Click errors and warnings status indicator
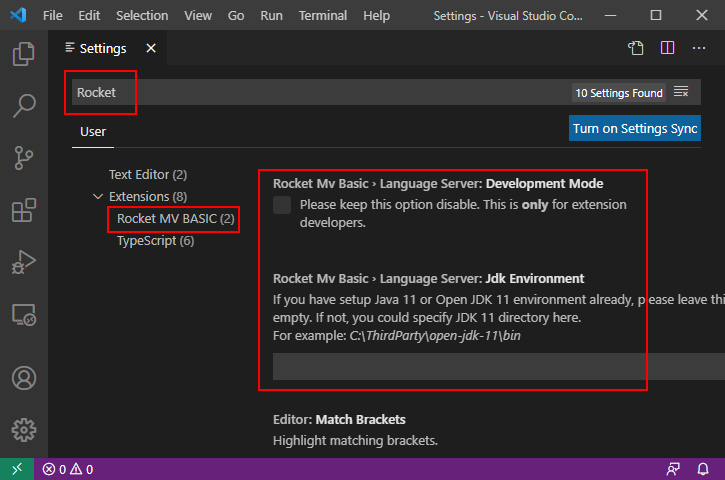725x480 pixels. click(x=68, y=469)
